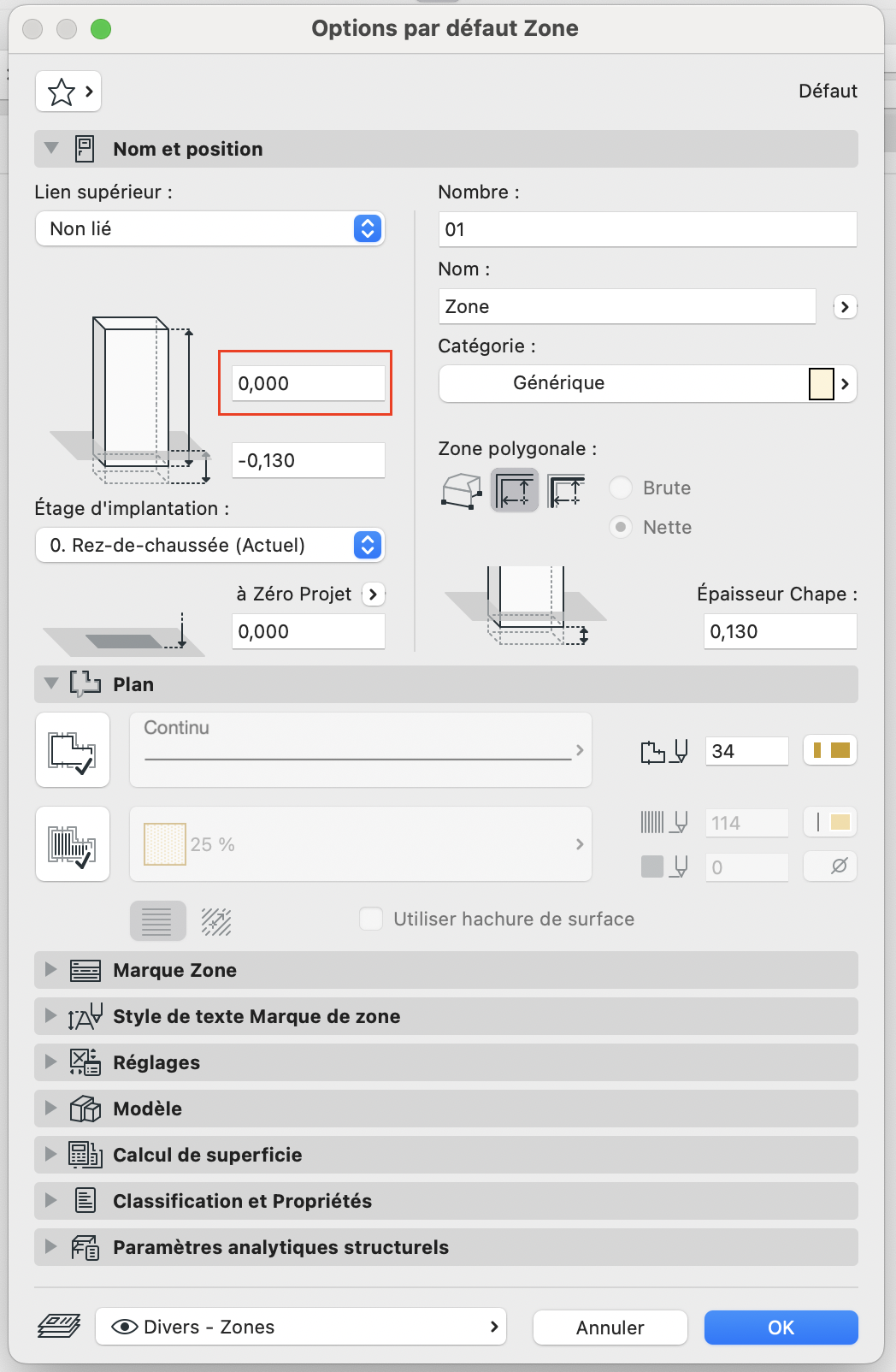Open the Nom zone list arrow

(x=845, y=306)
